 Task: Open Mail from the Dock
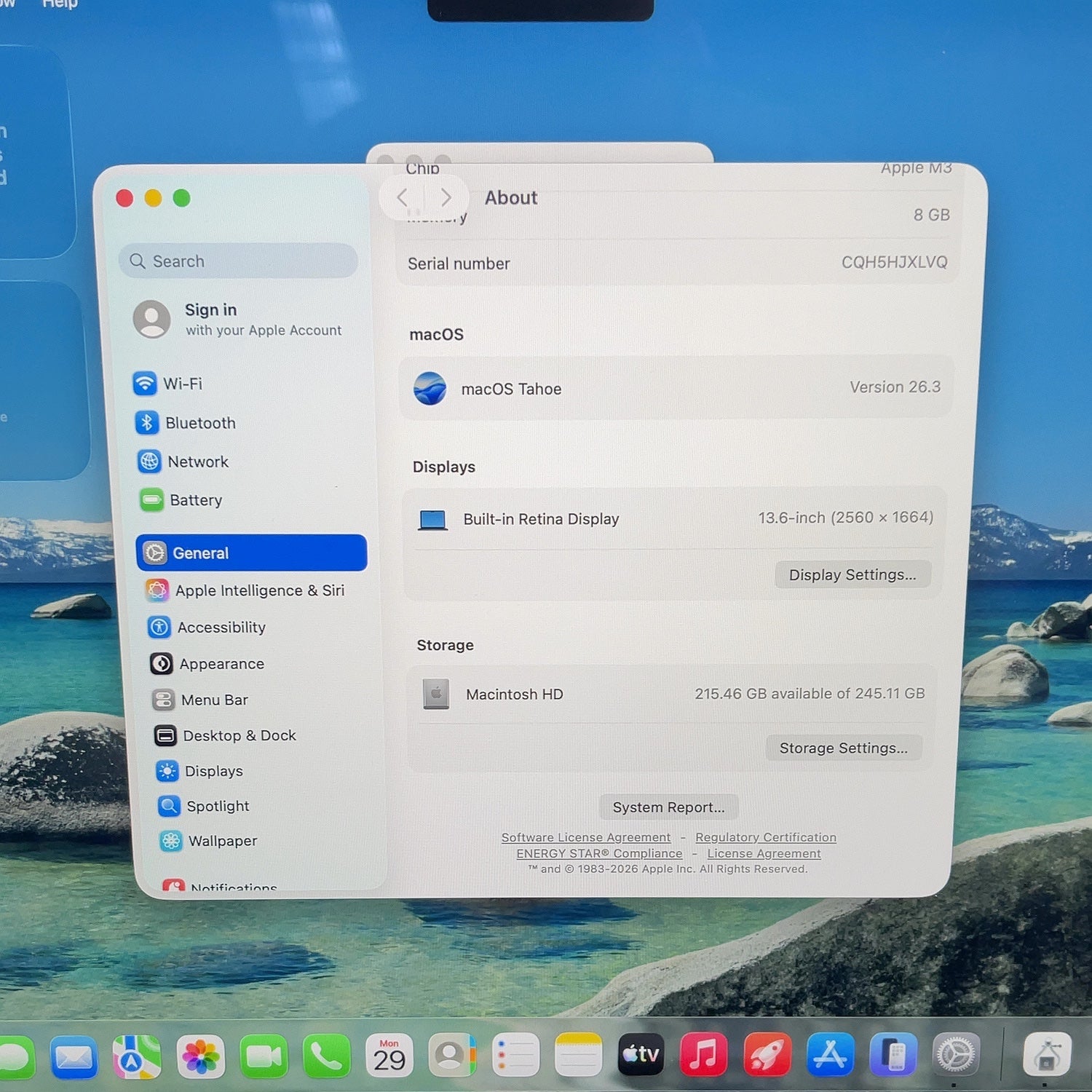(74, 1058)
